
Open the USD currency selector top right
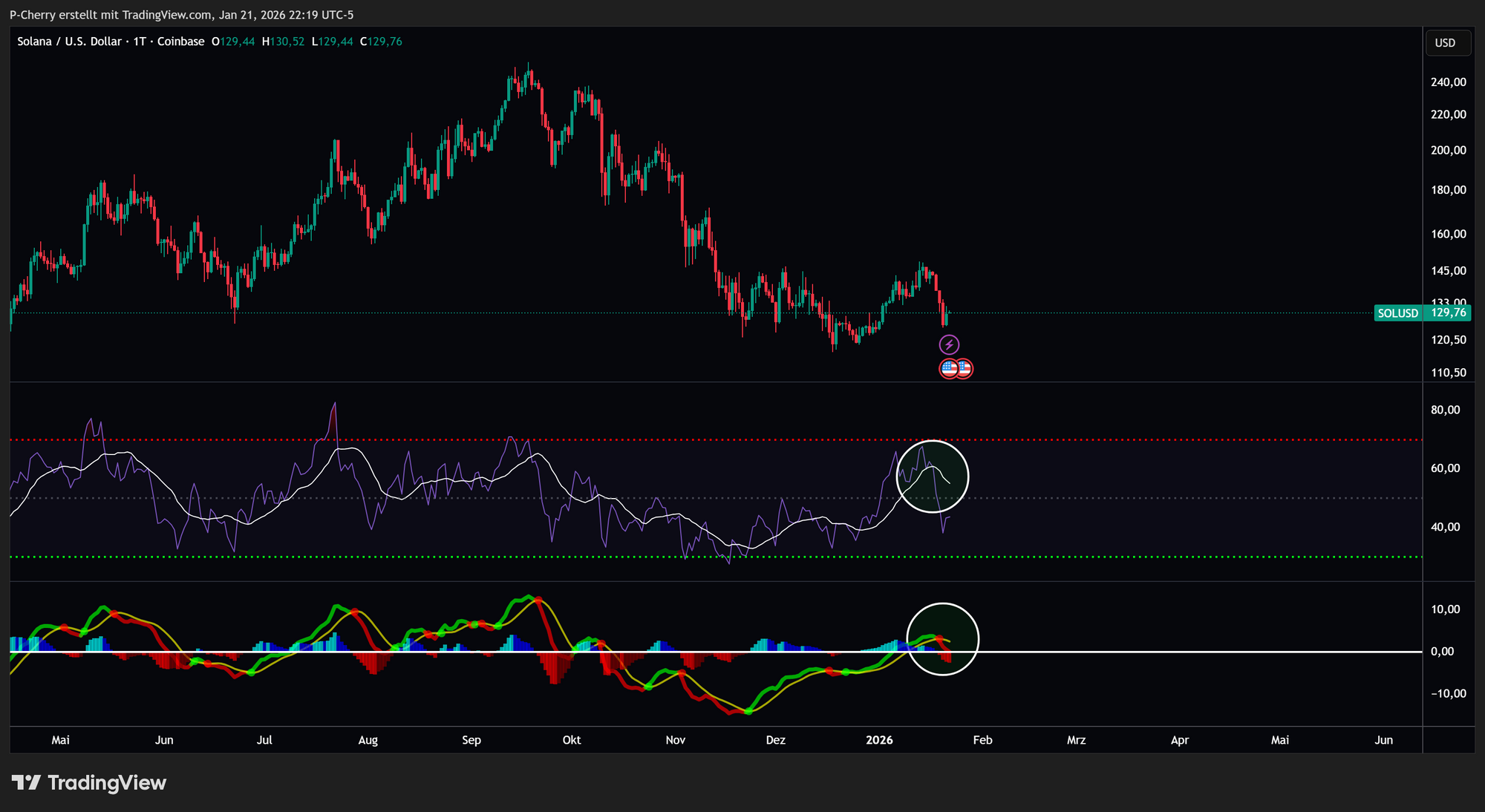coord(1447,42)
